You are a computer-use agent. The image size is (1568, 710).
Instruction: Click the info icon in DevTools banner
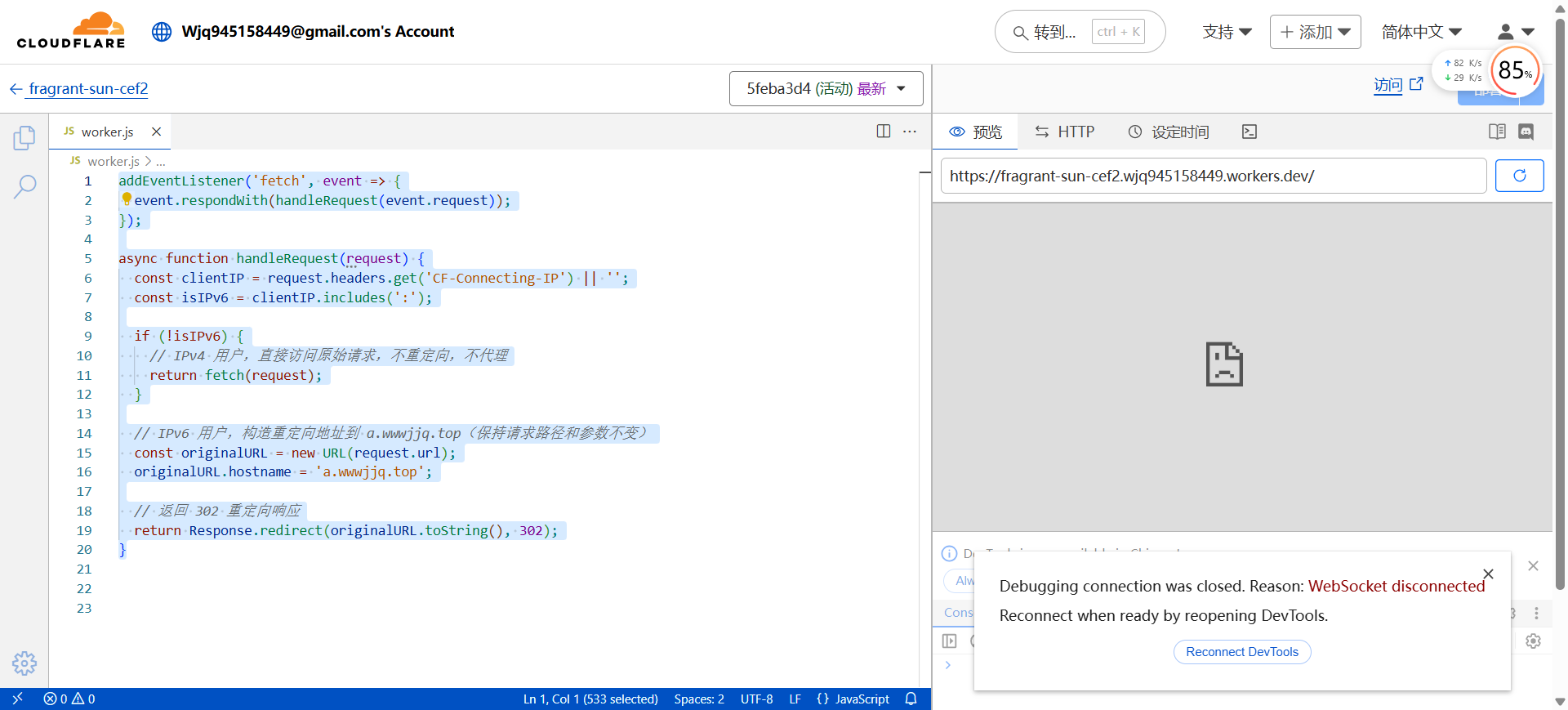click(949, 554)
